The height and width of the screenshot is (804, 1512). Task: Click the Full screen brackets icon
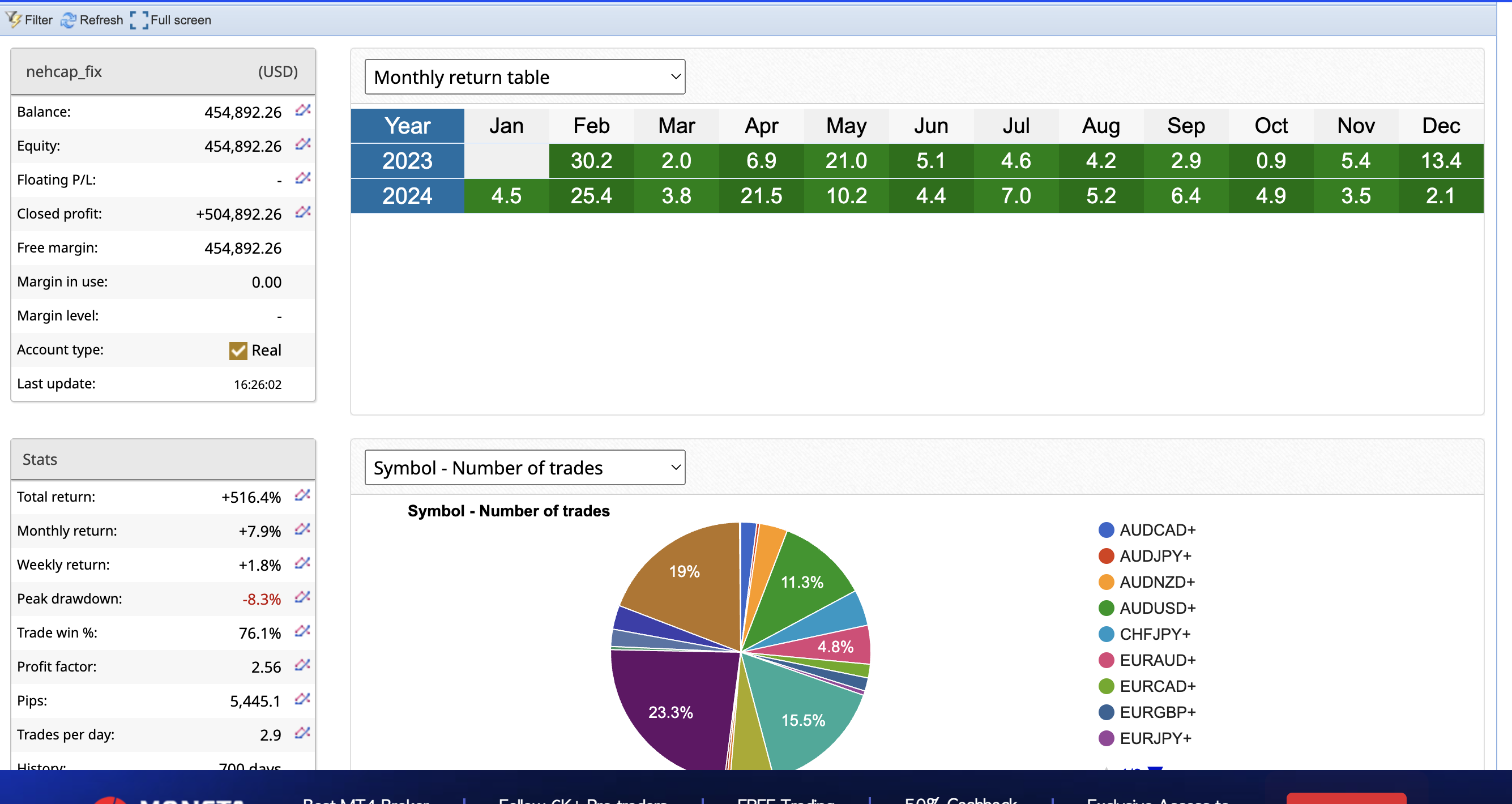139,20
